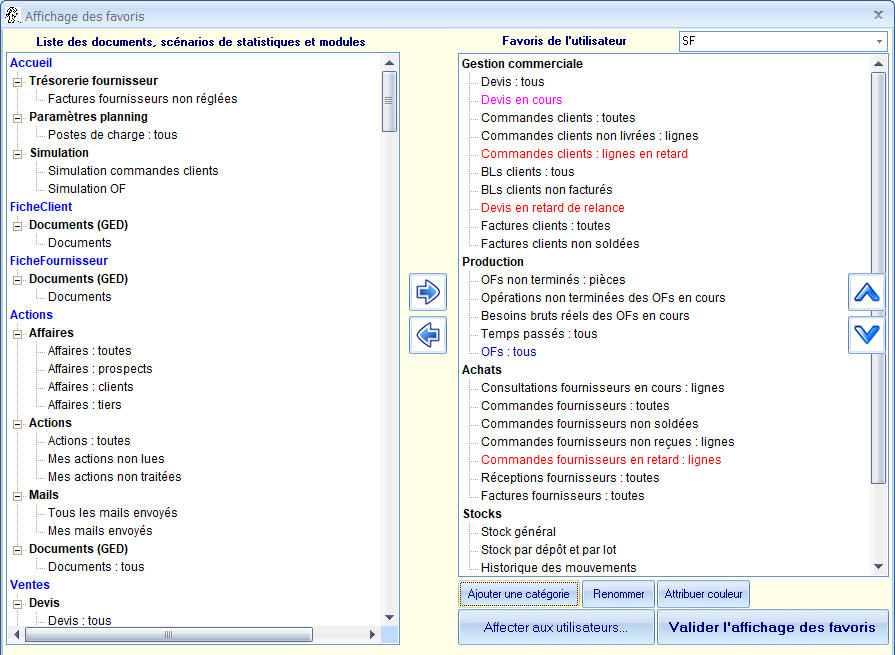Select Commandes fournisseurs en retard : lignes
Viewport: 895px width, 655px height.
tap(600, 460)
